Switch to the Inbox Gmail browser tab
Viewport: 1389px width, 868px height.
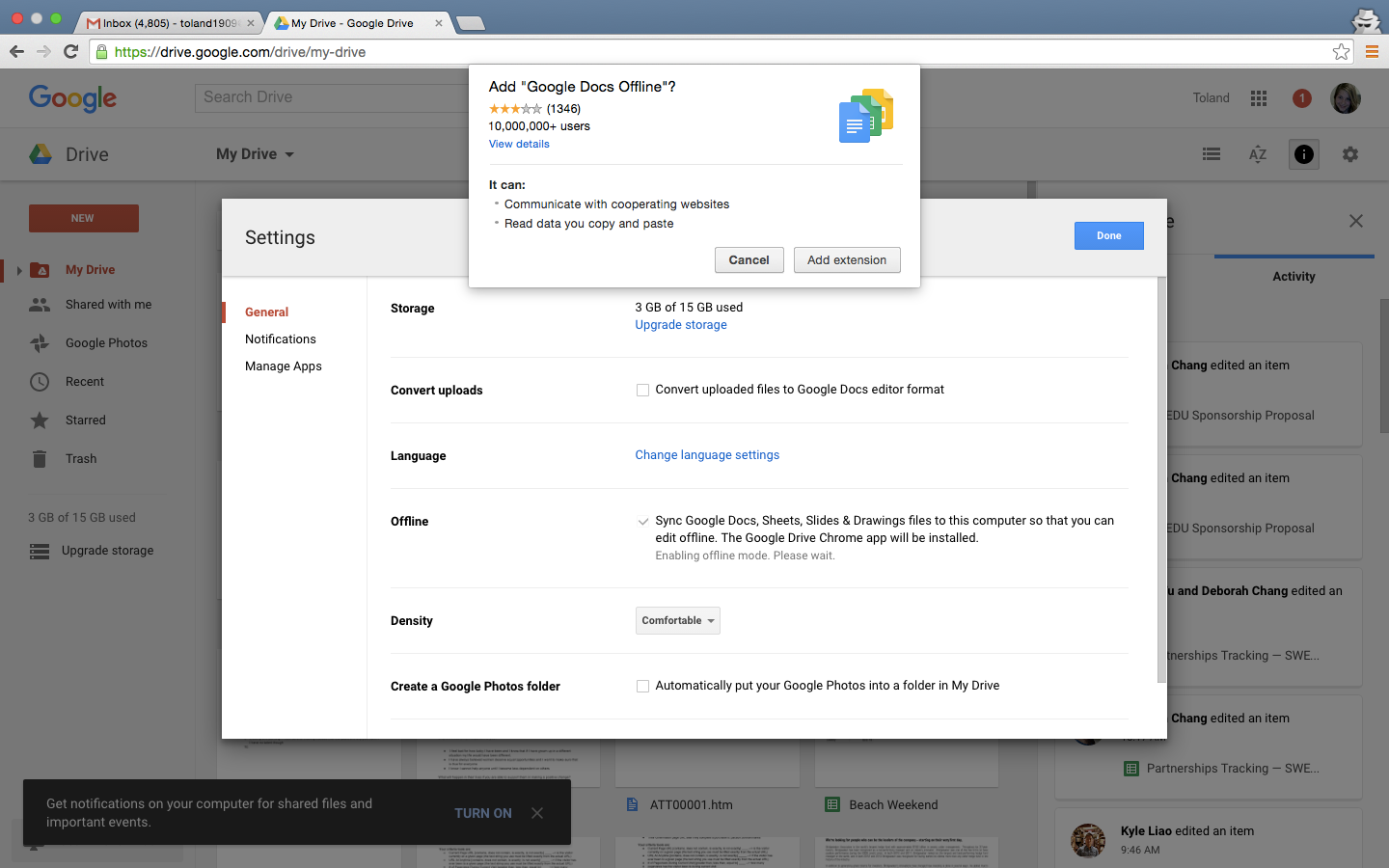point(171,23)
